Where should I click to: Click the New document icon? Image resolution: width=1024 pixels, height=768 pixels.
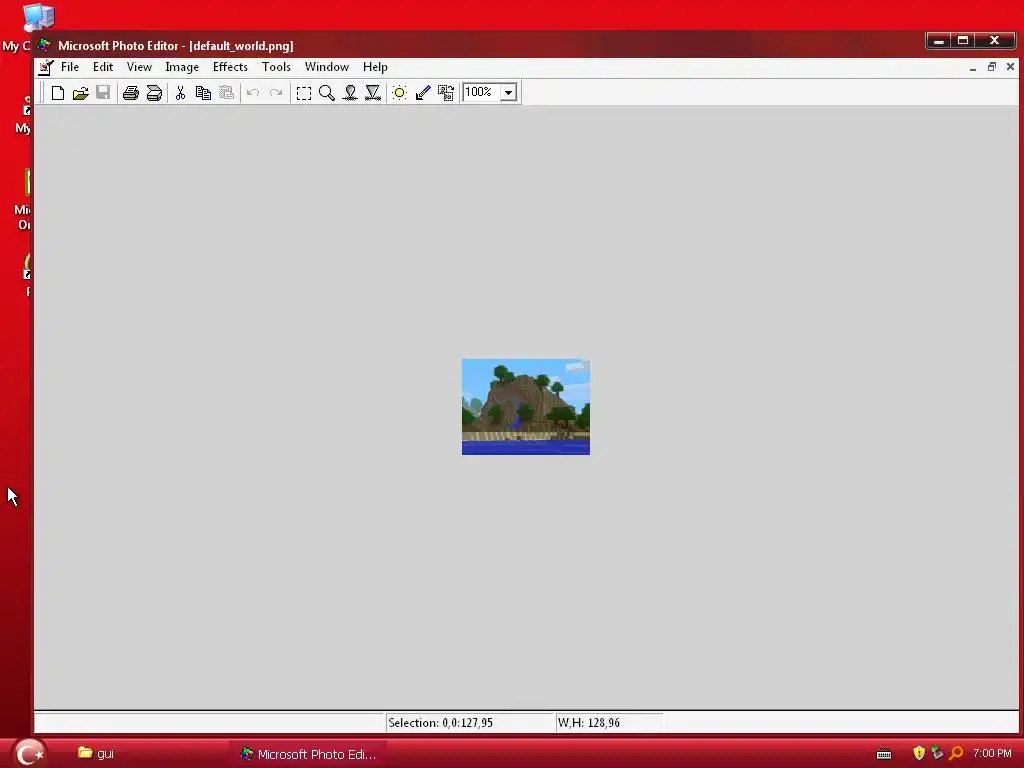pos(57,93)
